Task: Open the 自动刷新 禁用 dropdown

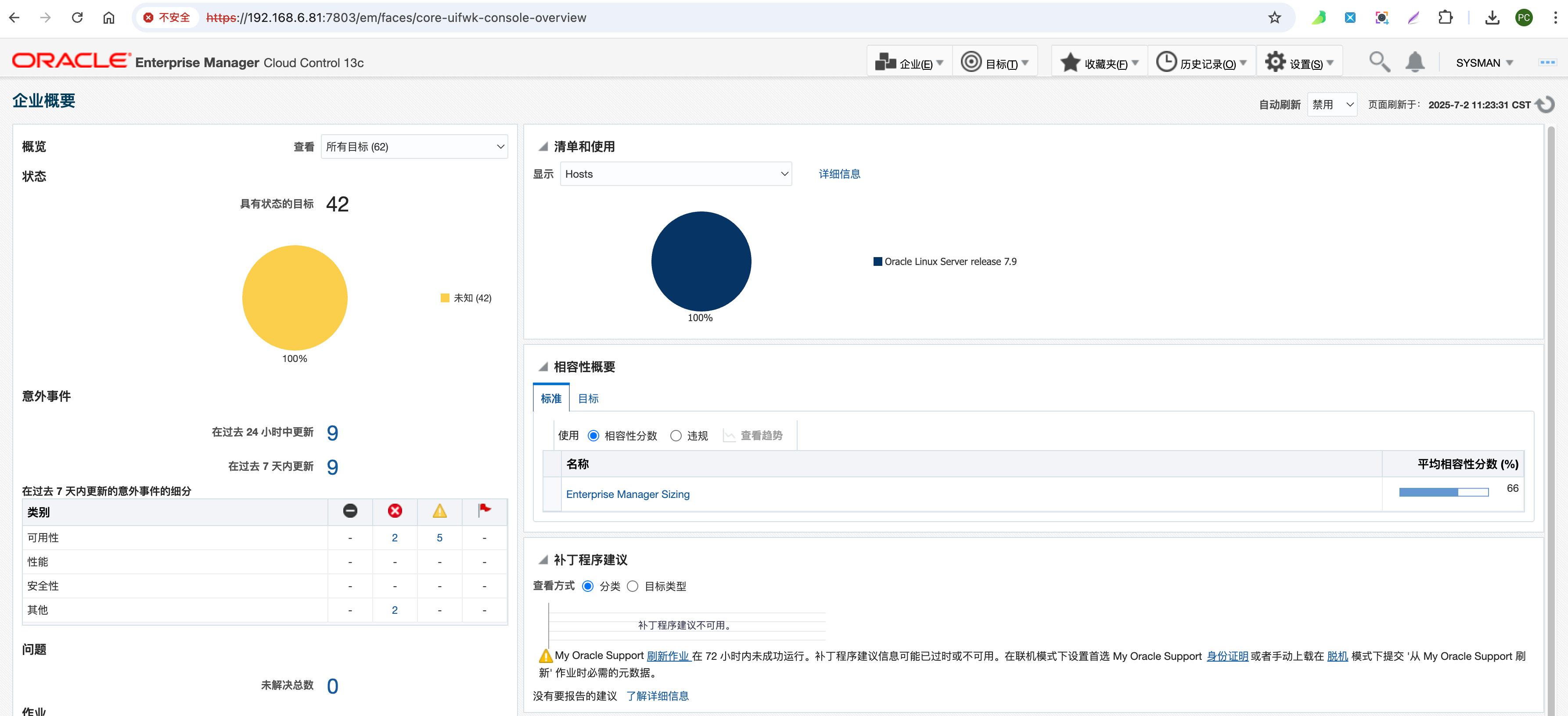Action: (x=1332, y=104)
